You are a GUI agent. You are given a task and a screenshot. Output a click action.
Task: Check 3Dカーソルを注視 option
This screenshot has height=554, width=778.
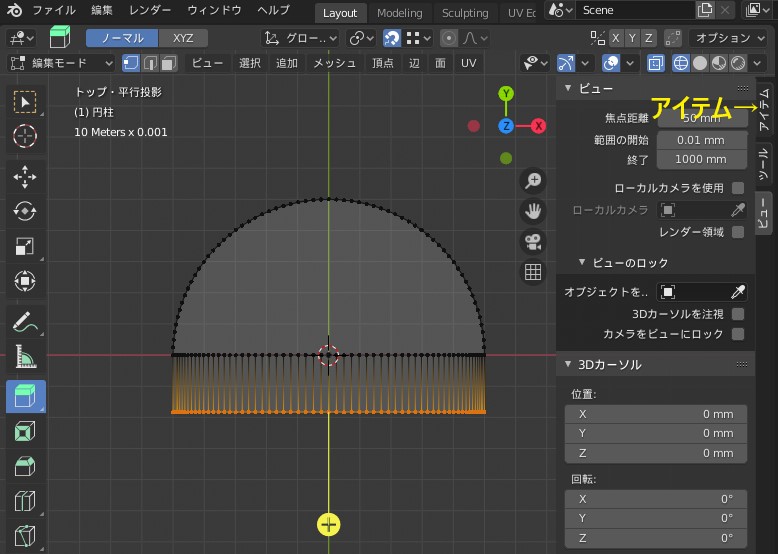(x=738, y=314)
